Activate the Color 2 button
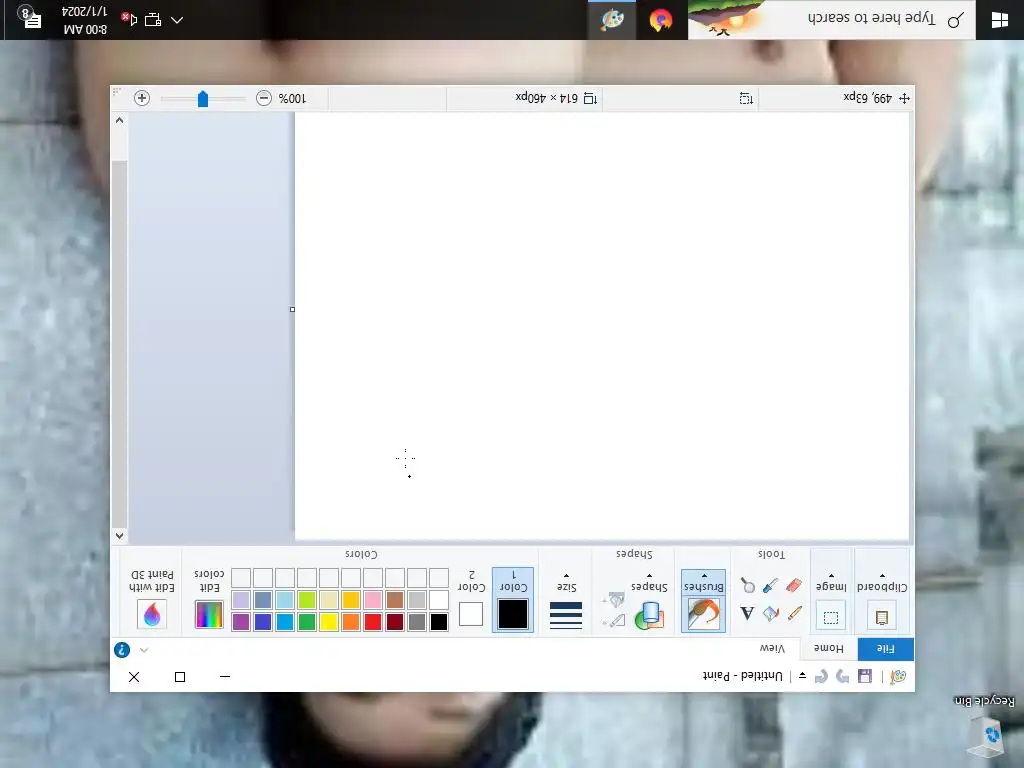1024x768 pixels. (471, 600)
